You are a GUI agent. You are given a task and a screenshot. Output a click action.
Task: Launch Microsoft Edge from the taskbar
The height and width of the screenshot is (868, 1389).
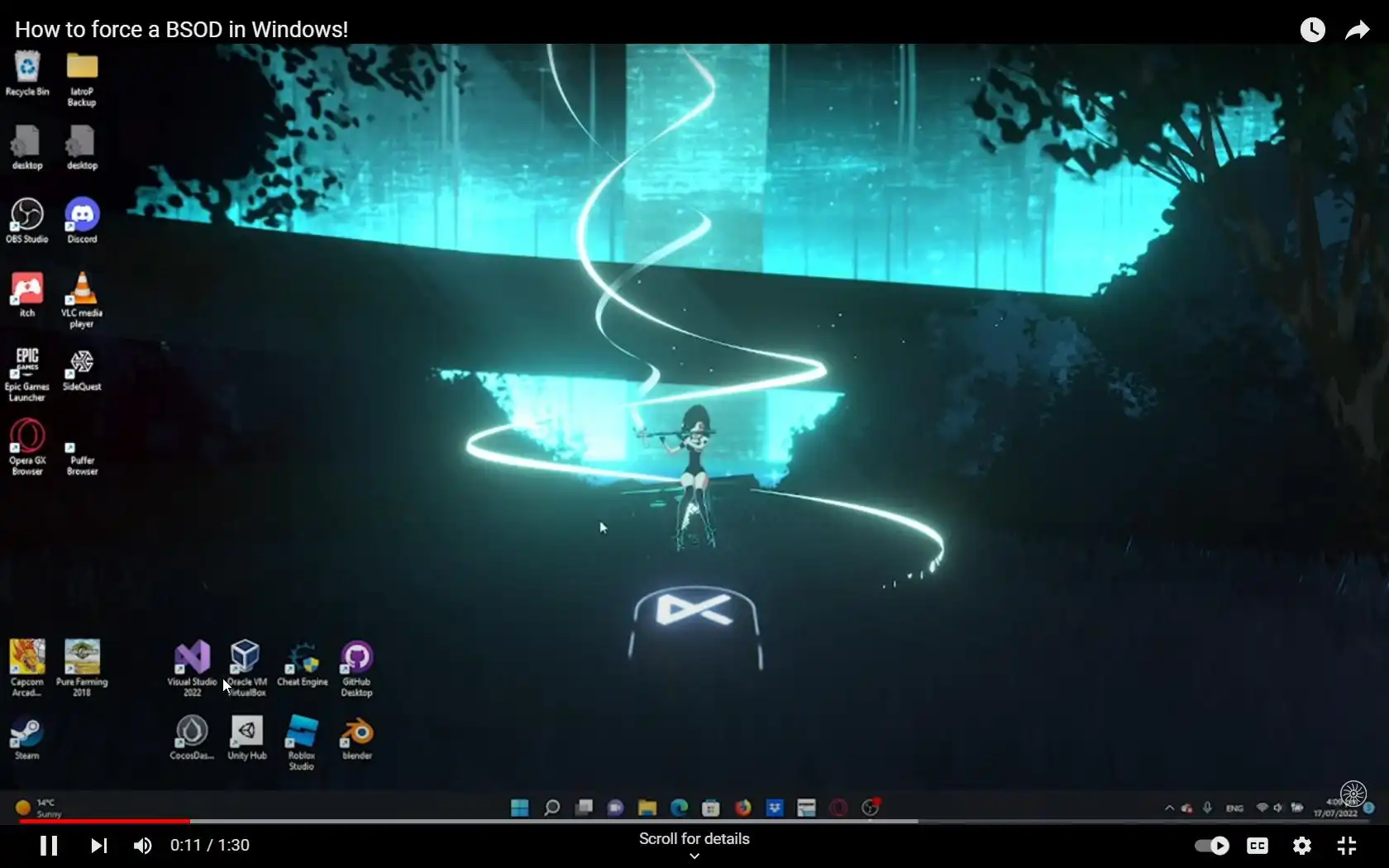coord(679,808)
